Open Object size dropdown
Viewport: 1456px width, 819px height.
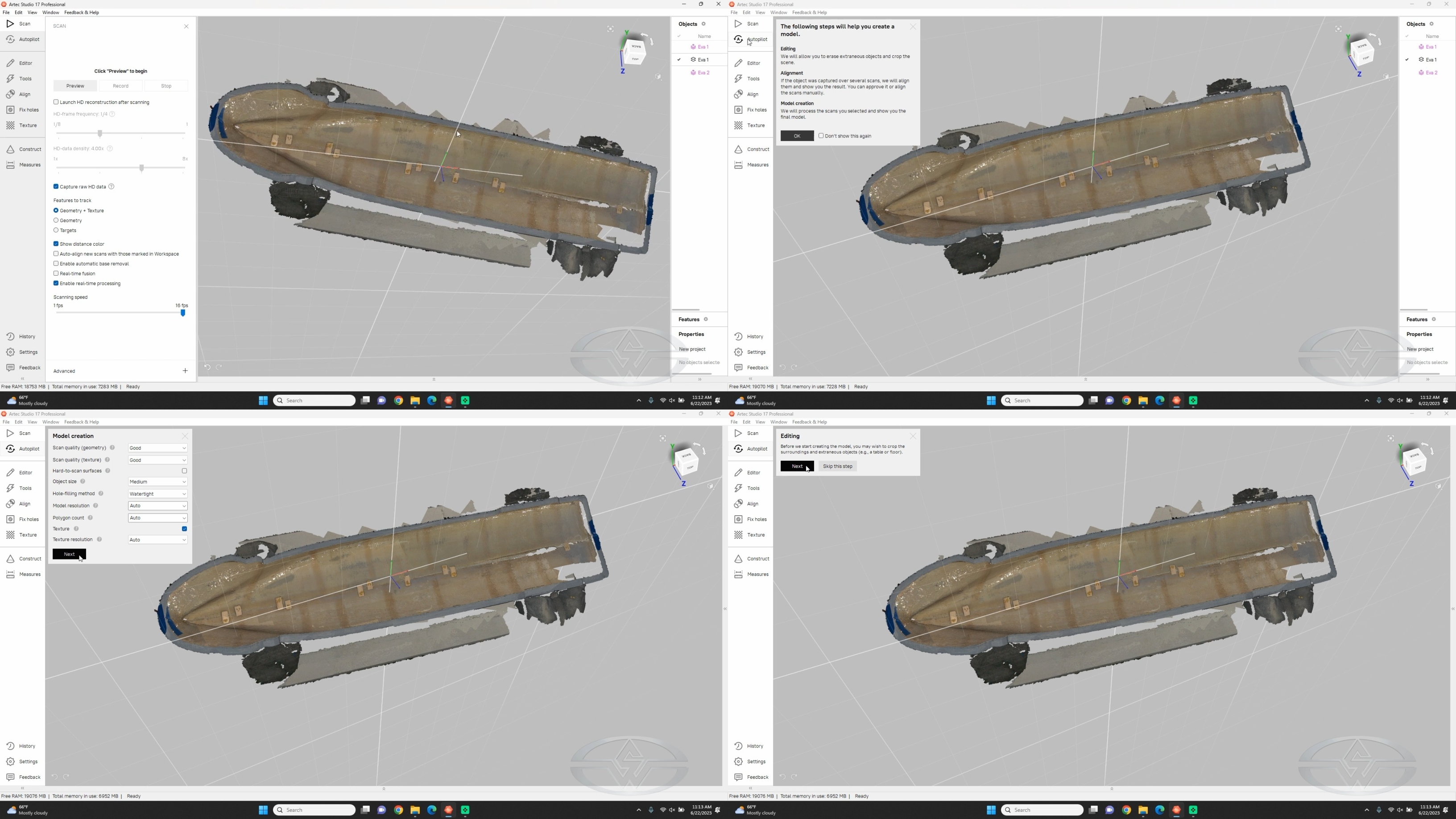pos(158,482)
